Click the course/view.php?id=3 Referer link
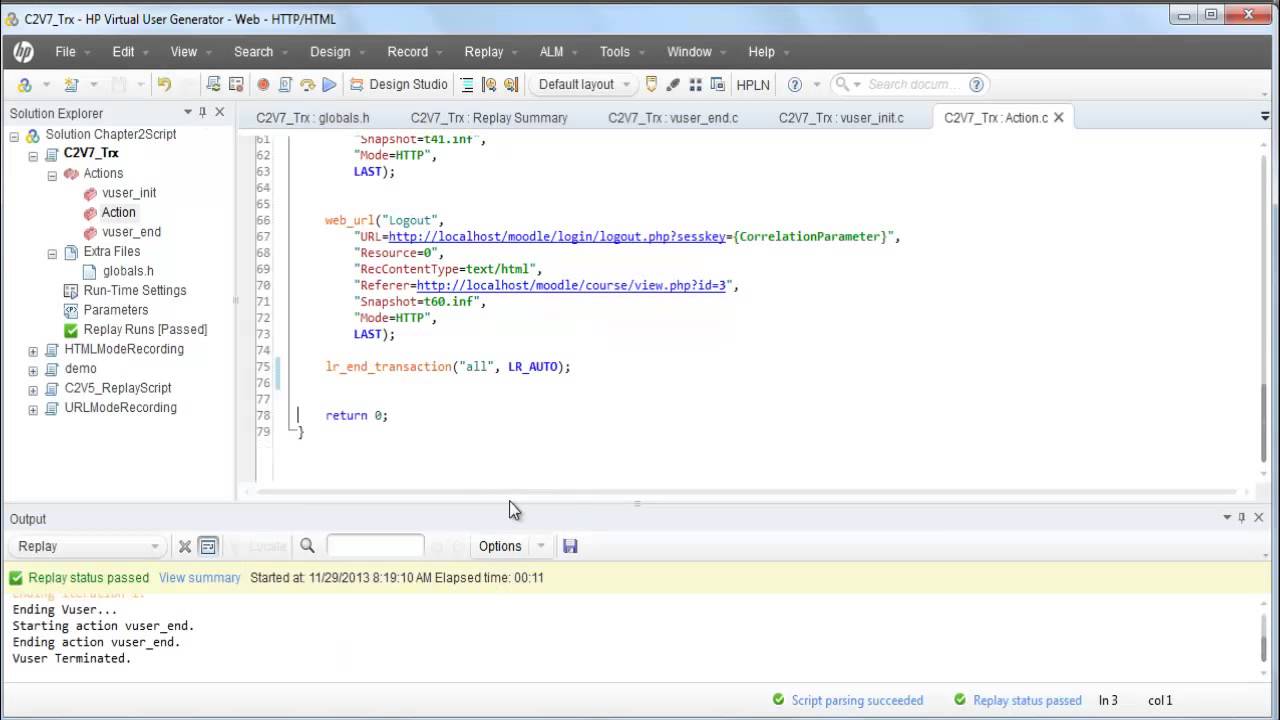 [571, 286]
